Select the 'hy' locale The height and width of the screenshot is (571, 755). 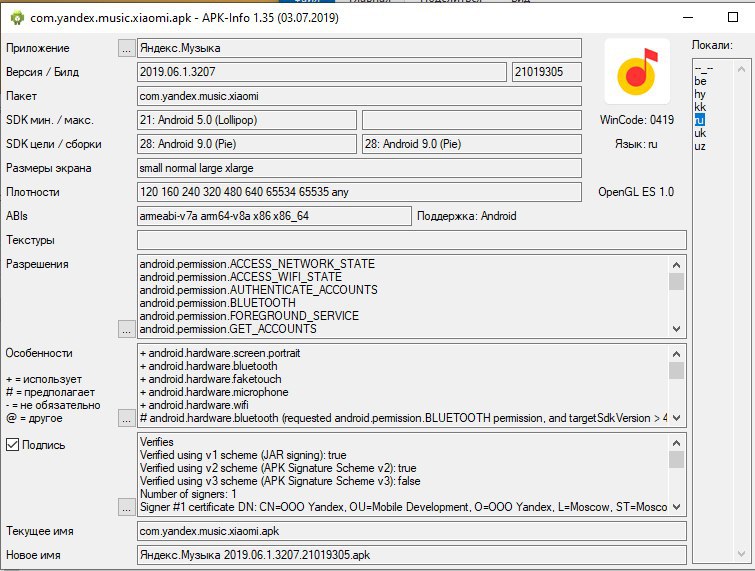pyautogui.click(x=700, y=94)
